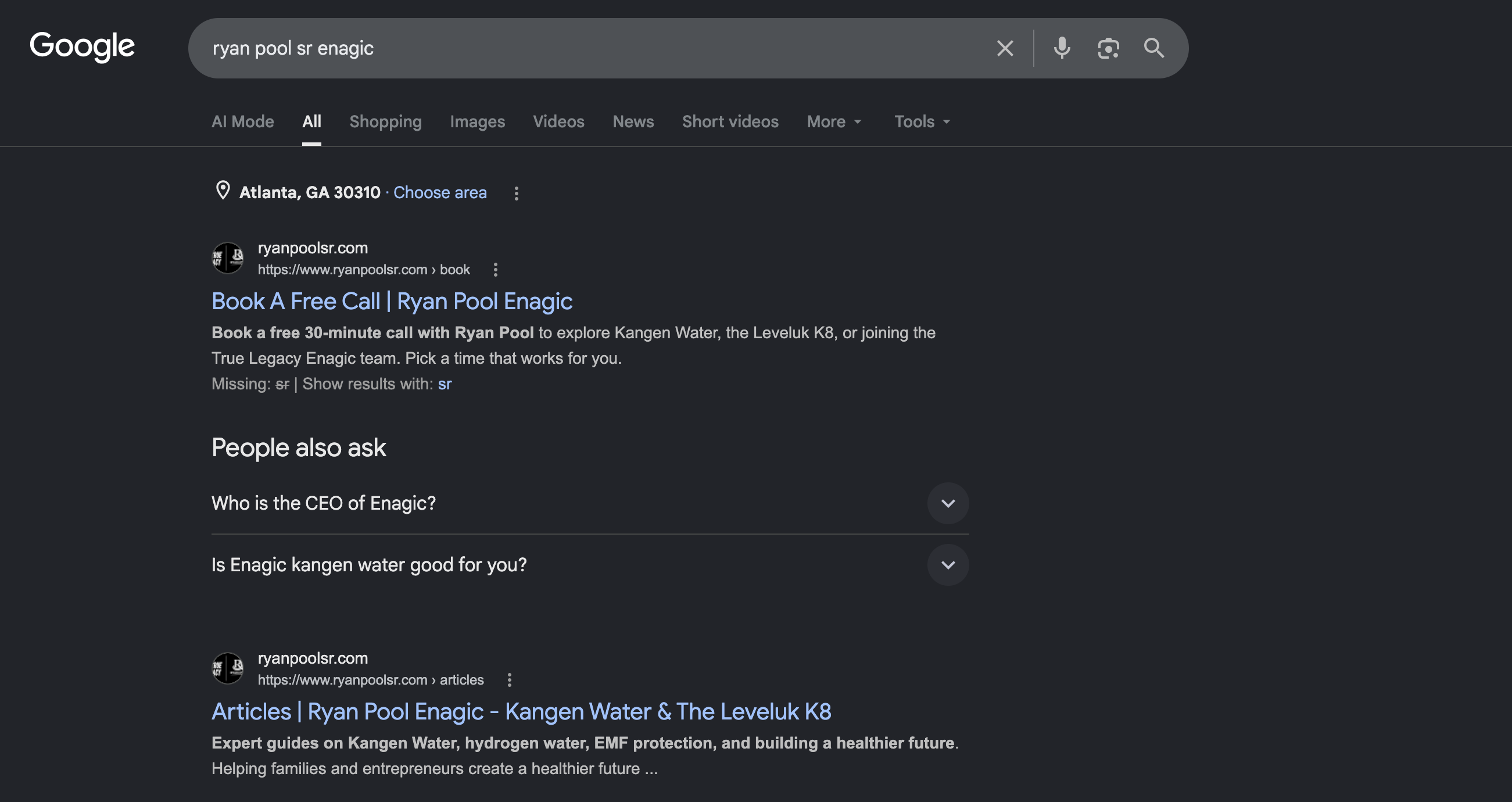Open three-dot menu next to articles result URL

tap(510, 680)
